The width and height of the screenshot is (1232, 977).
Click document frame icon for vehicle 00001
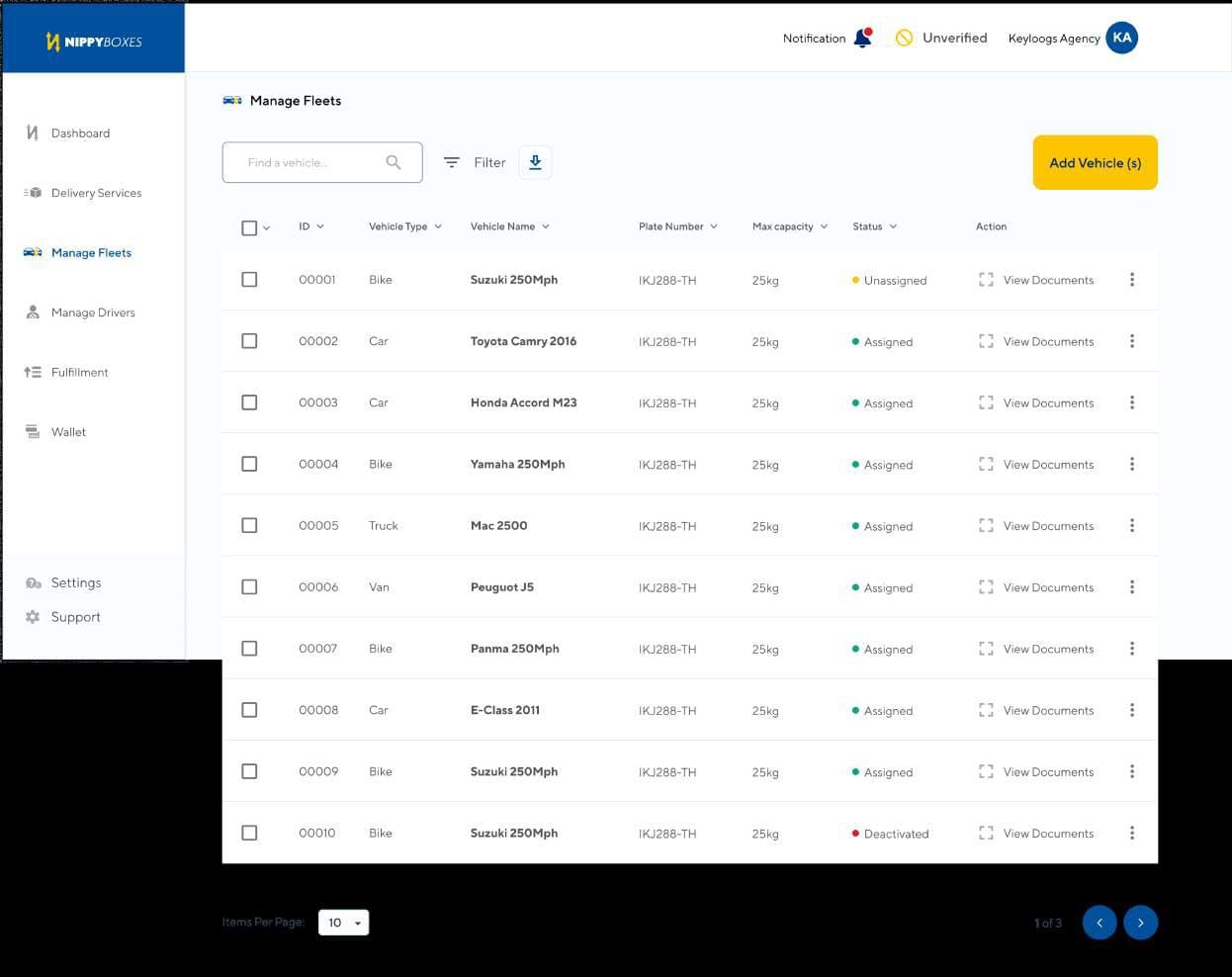click(986, 280)
